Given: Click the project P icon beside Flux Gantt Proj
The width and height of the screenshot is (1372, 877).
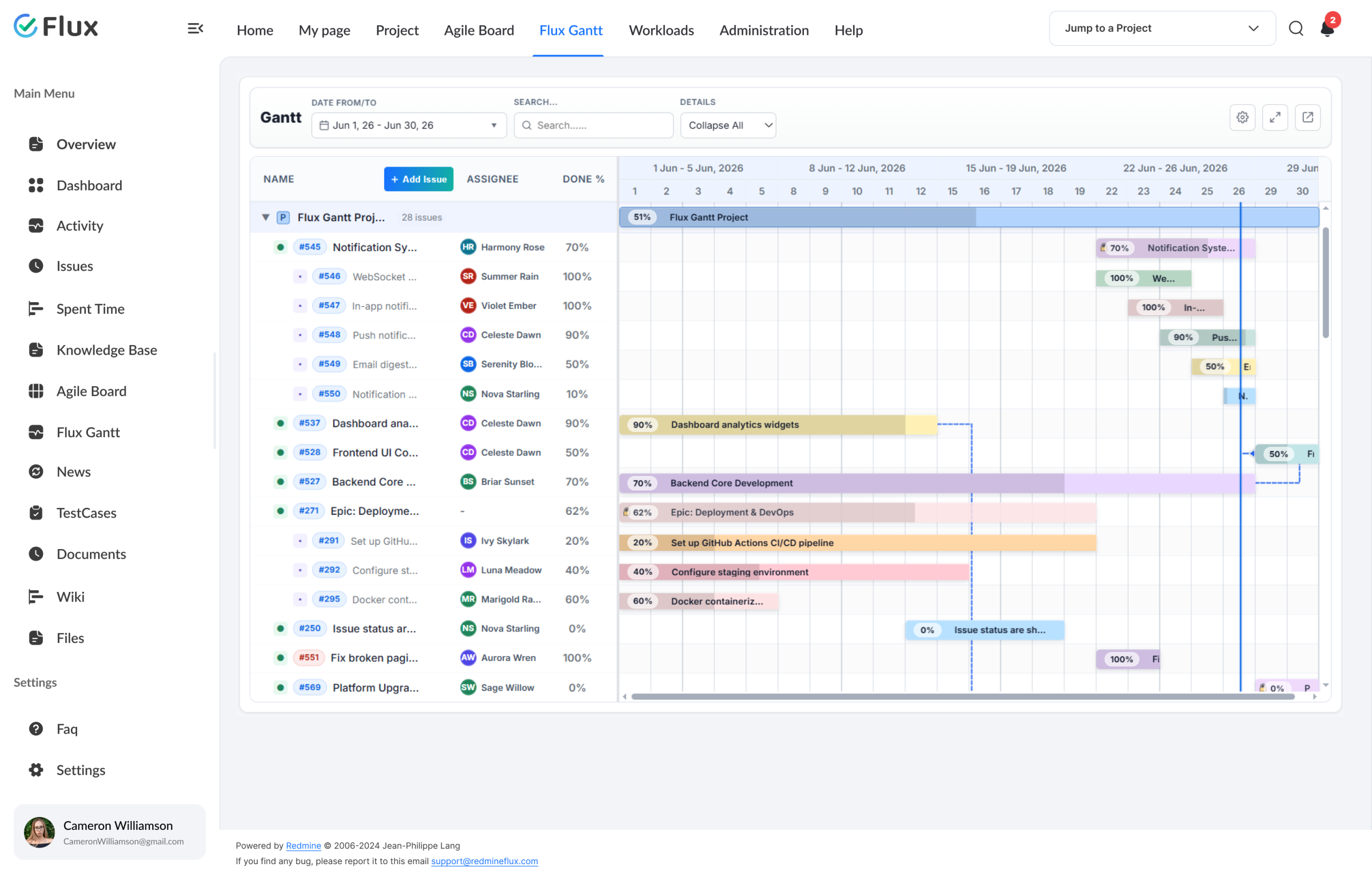Looking at the screenshot, I should point(283,217).
